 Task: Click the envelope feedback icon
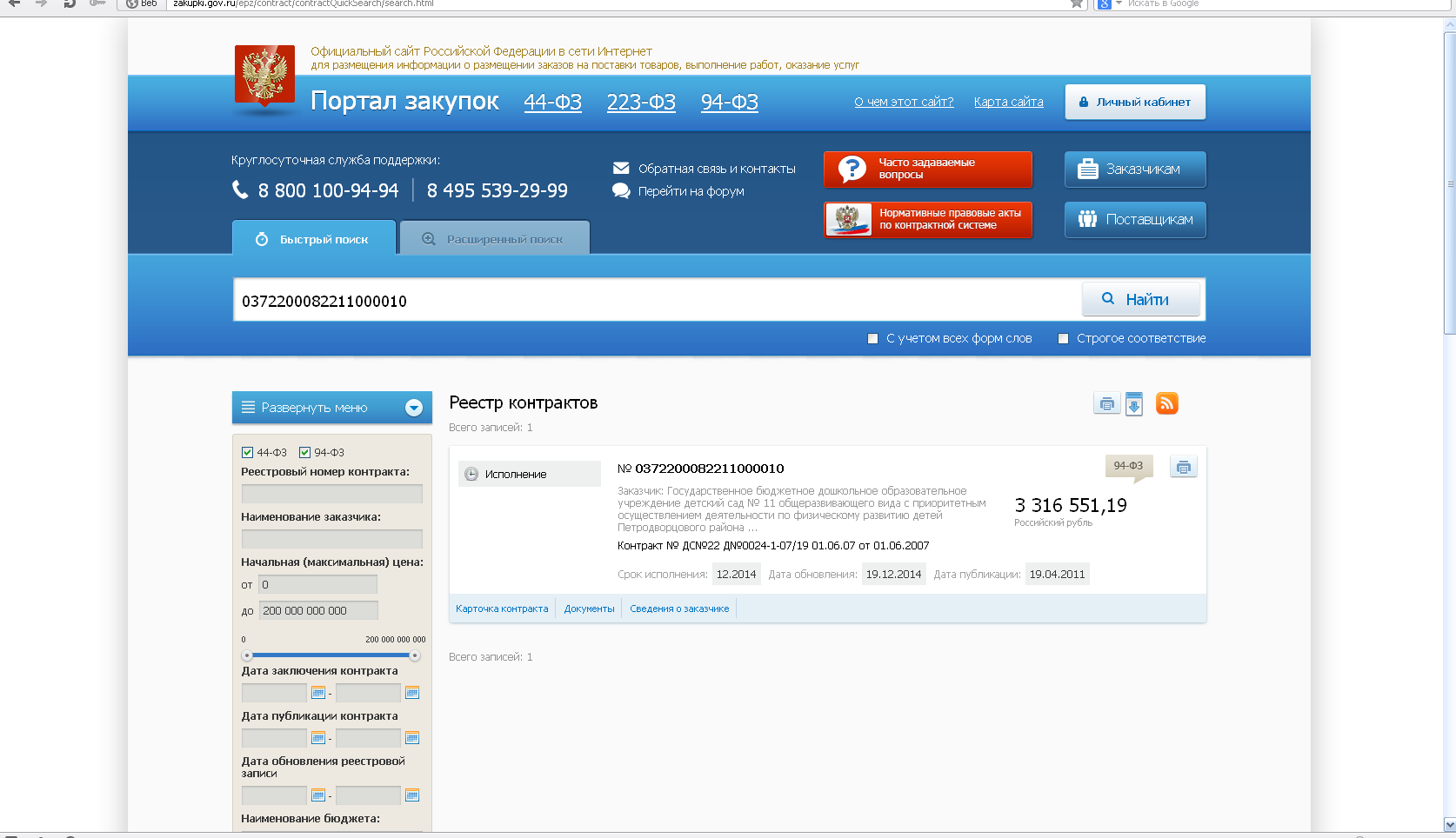(x=621, y=168)
